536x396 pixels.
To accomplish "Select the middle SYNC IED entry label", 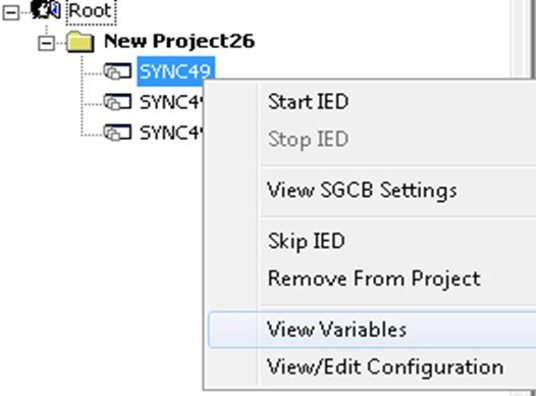I will click(172, 102).
